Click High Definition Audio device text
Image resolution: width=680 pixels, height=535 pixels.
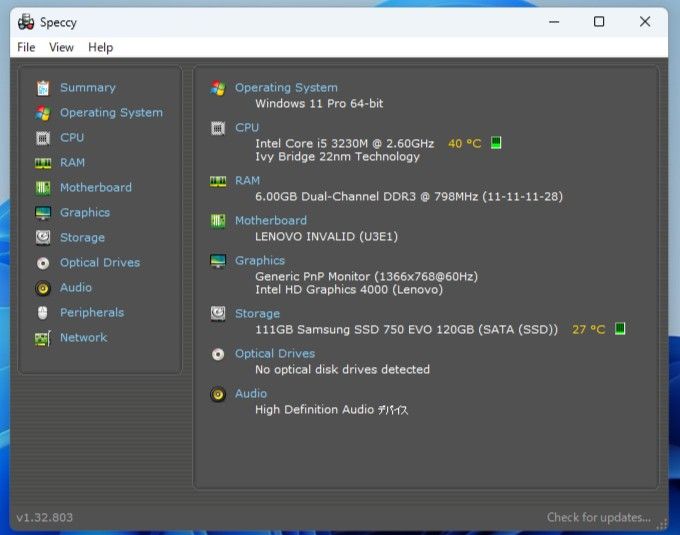[332, 410]
